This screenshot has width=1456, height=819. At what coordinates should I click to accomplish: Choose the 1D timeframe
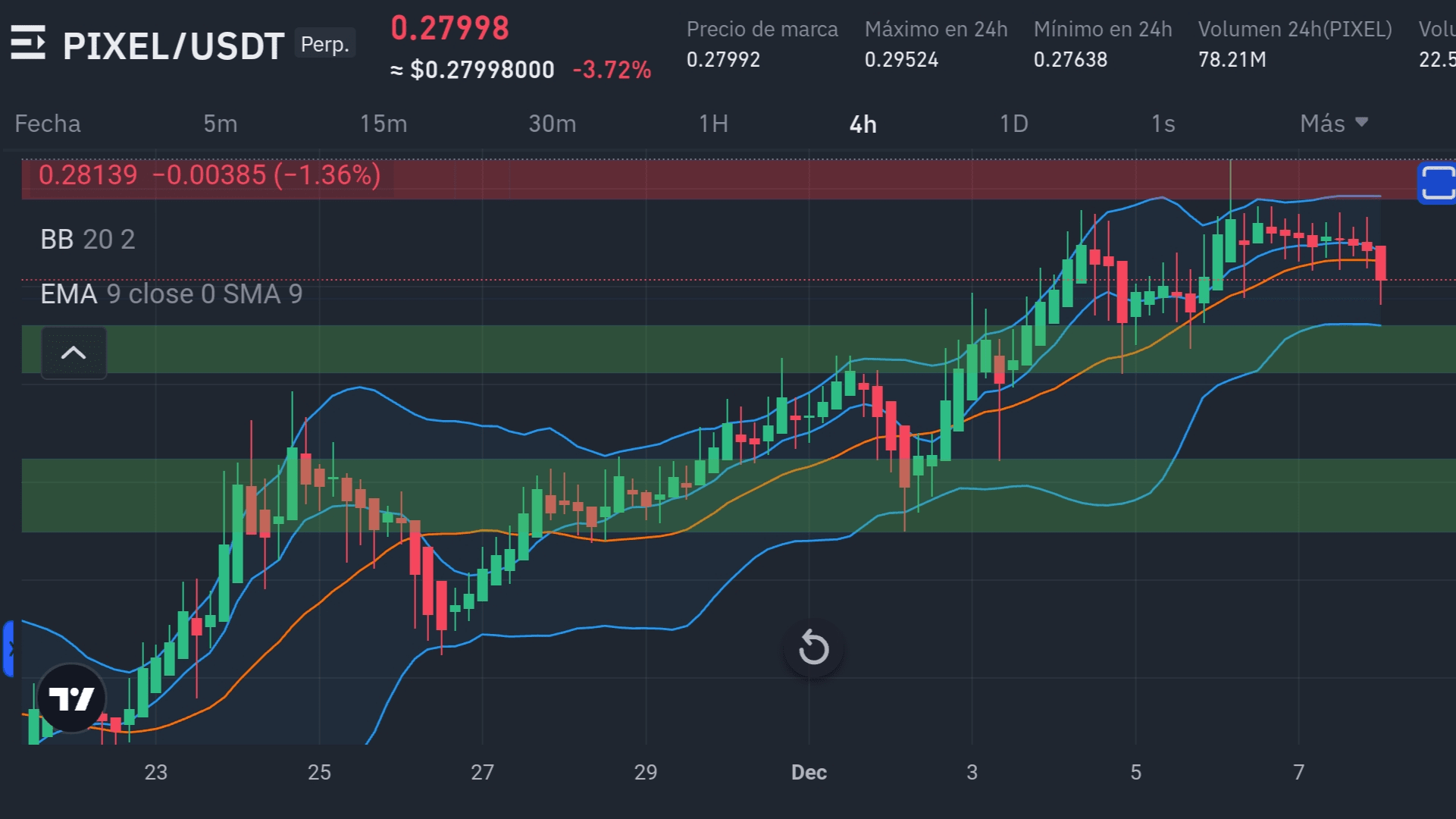[x=1013, y=124]
